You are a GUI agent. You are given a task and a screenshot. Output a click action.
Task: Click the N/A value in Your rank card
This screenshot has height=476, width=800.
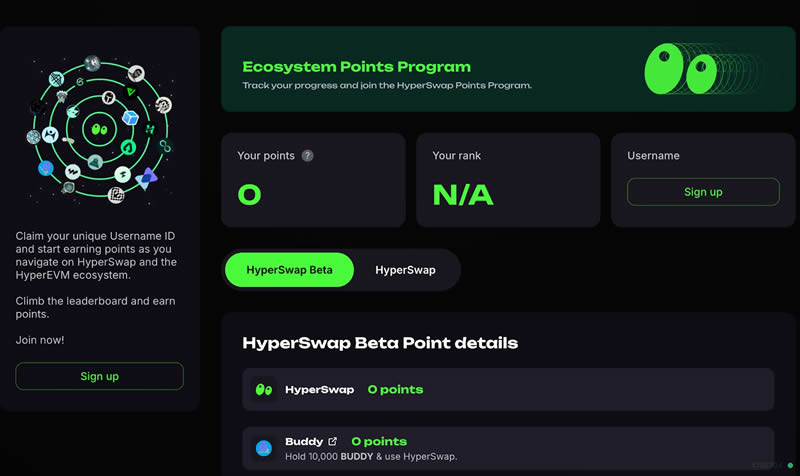pyautogui.click(x=463, y=194)
